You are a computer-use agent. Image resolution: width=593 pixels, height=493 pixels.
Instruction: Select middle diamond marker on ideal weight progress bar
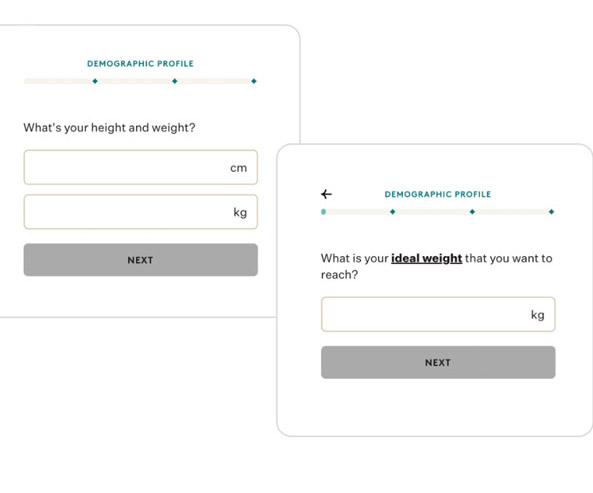pyautogui.click(x=472, y=212)
